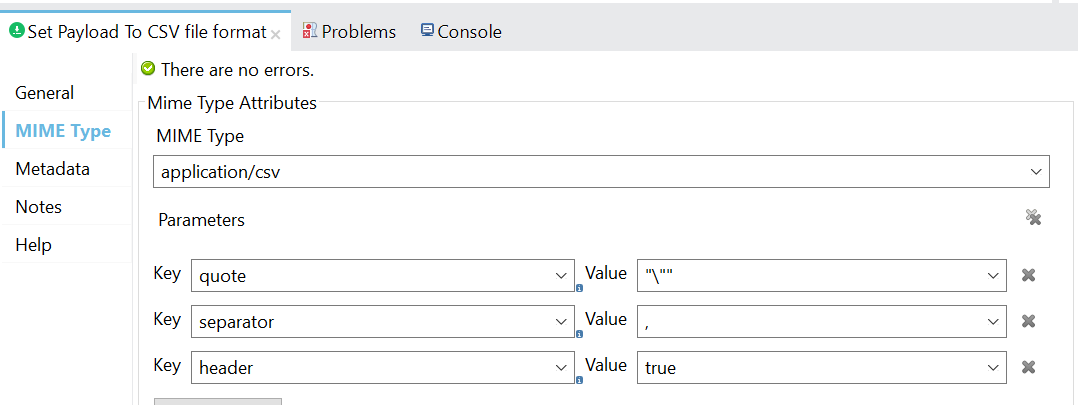1078x405 pixels.
Task: Click the Console tab icon
Action: 428,31
